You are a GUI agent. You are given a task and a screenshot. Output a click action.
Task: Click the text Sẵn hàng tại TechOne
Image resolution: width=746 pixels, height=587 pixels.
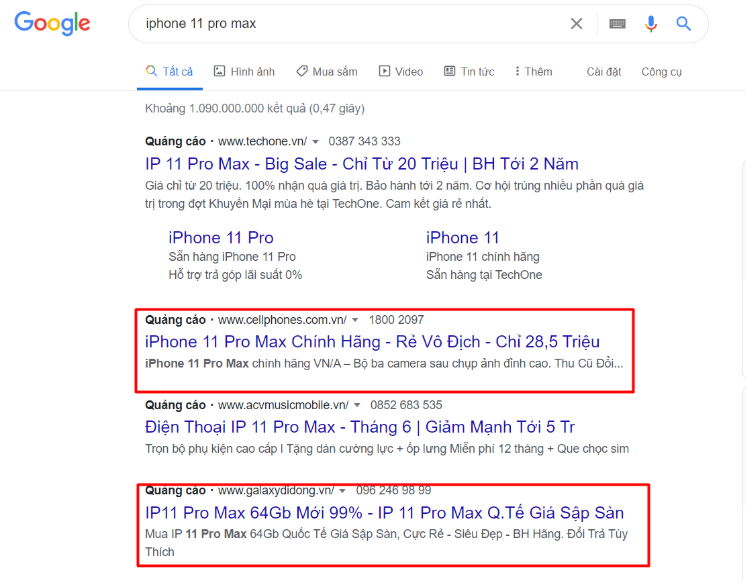click(484, 275)
